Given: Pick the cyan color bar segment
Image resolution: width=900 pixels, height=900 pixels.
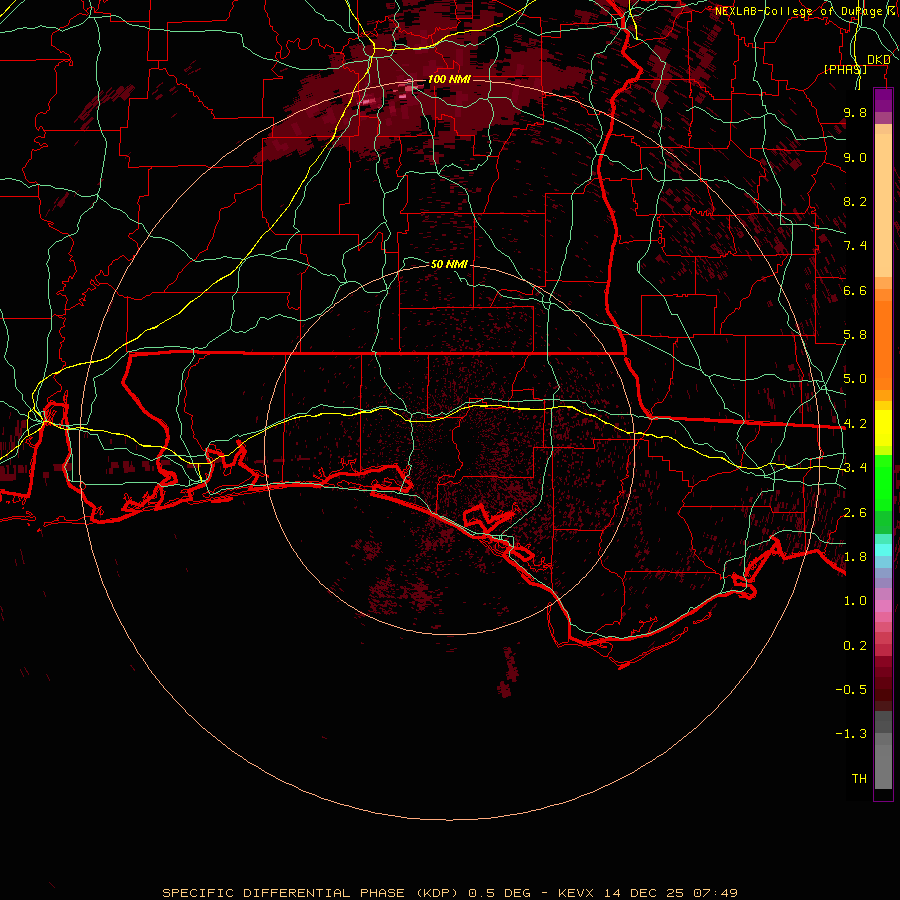Looking at the screenshot, I should (x=883, y=550).
